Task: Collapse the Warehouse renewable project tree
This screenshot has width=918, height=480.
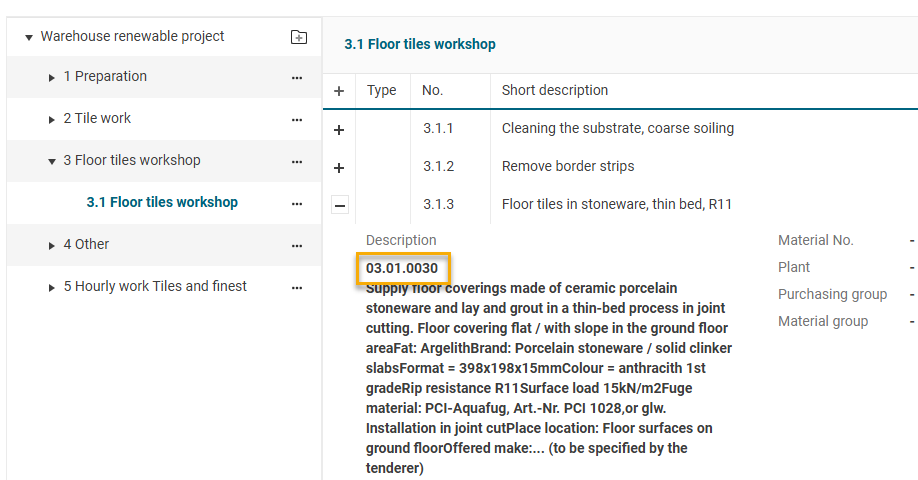Action: click(x=29, y=38)
